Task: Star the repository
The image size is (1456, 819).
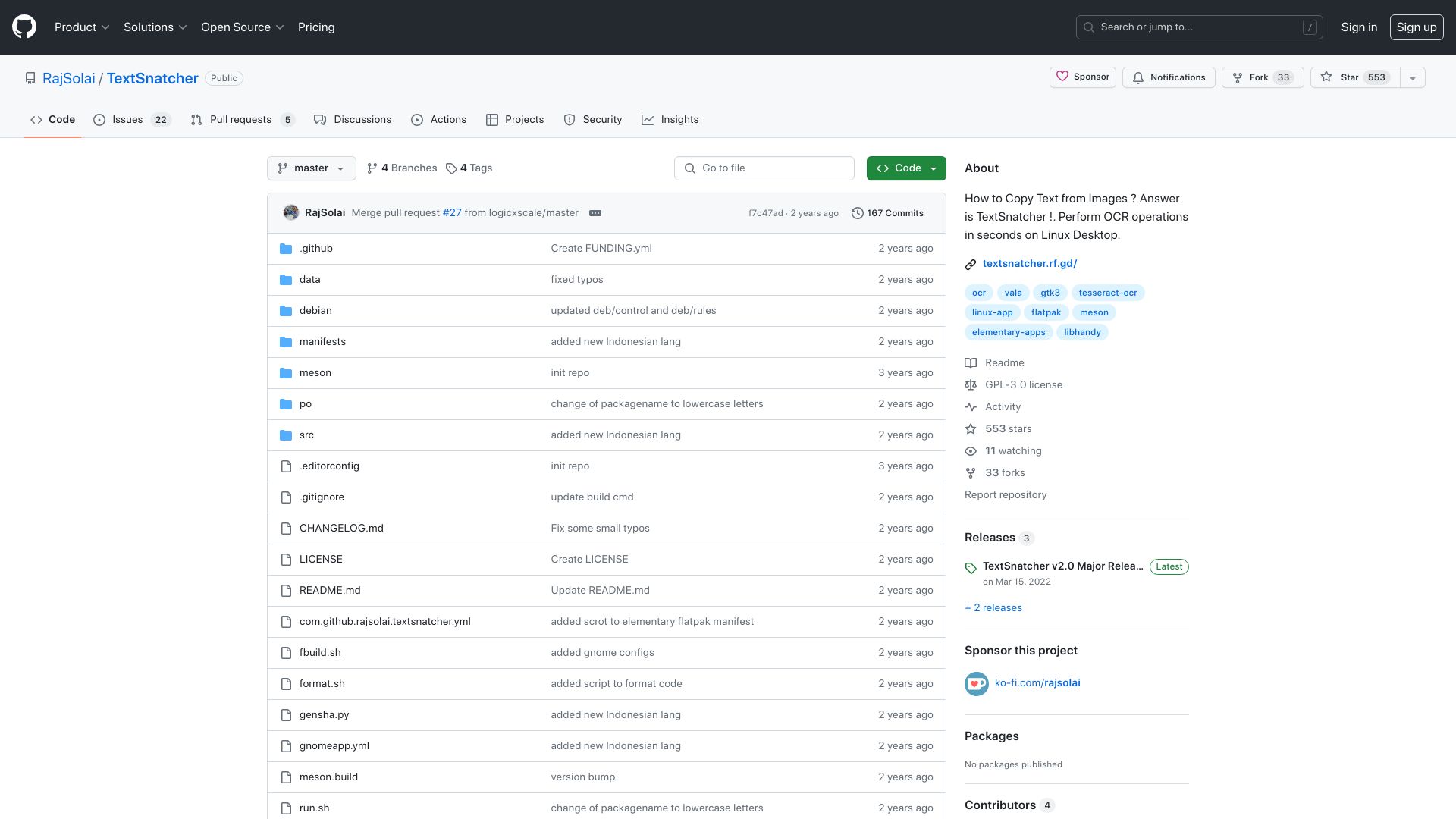Action: (x=1354, y=77)
